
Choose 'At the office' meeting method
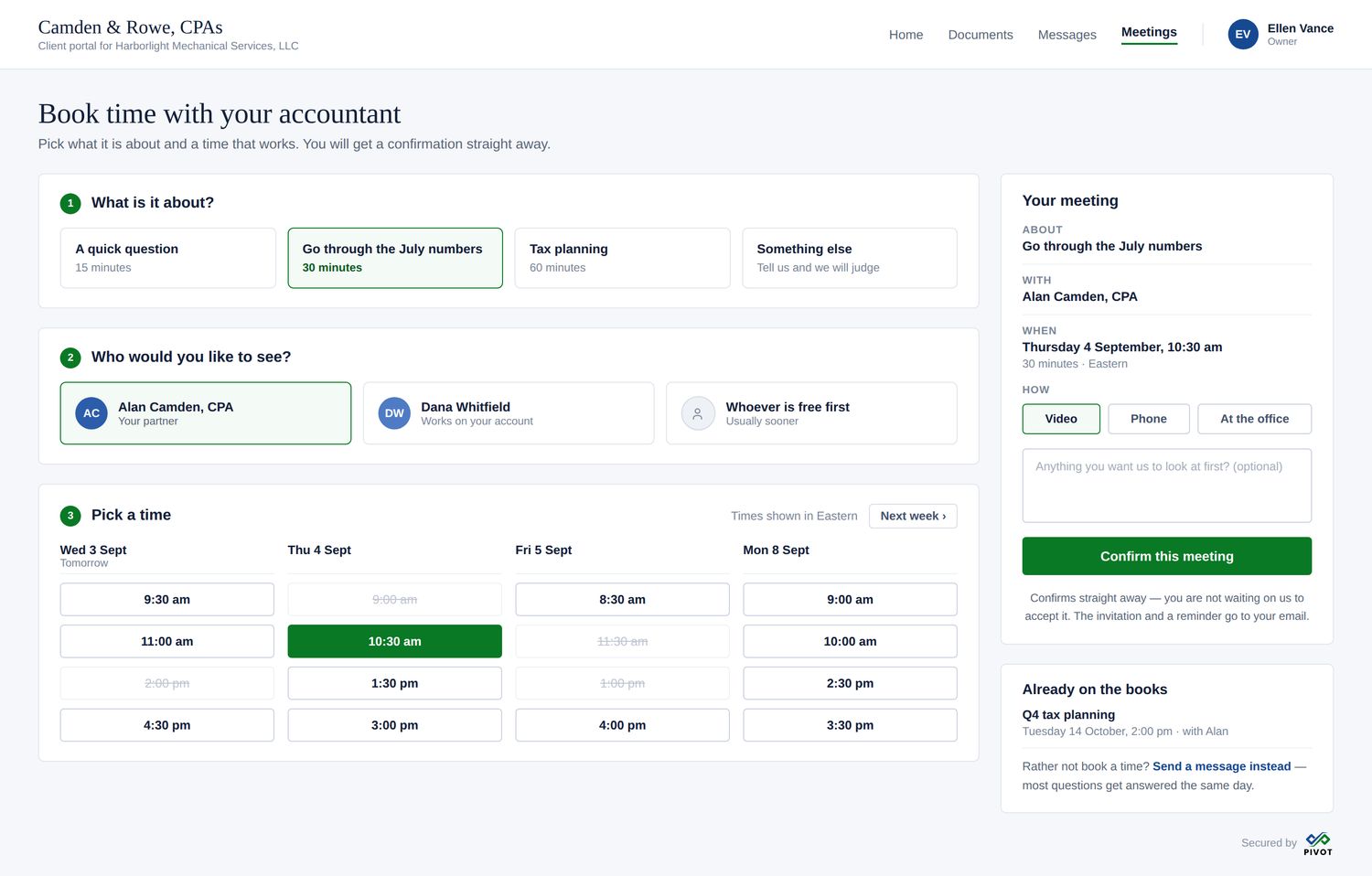point(1255,419)
